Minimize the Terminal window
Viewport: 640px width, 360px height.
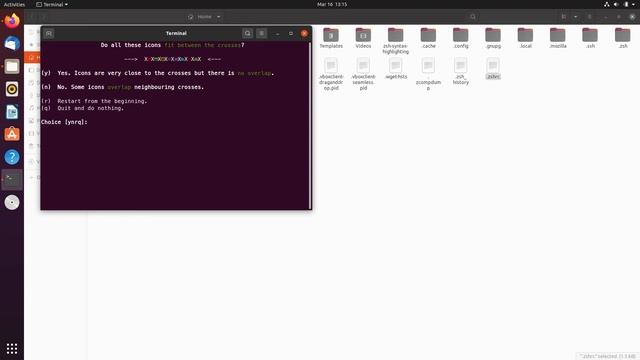278,33
